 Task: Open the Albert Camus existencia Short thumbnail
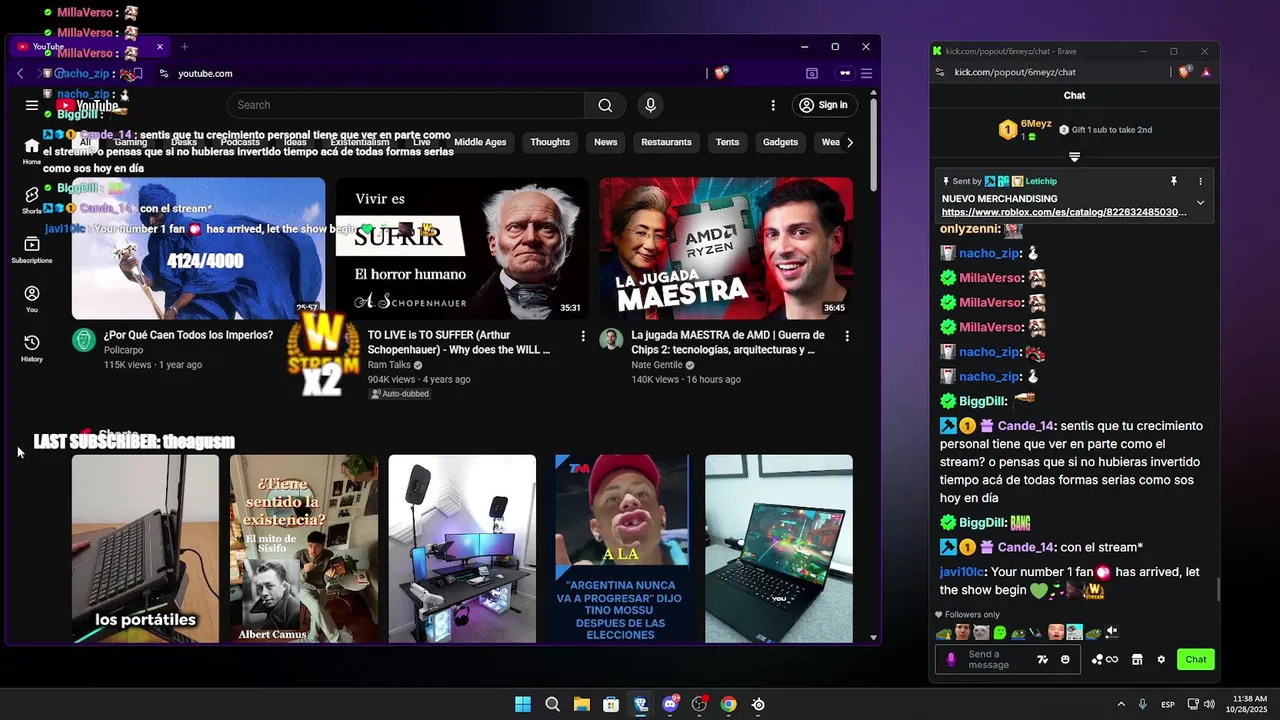pos(304,549)
